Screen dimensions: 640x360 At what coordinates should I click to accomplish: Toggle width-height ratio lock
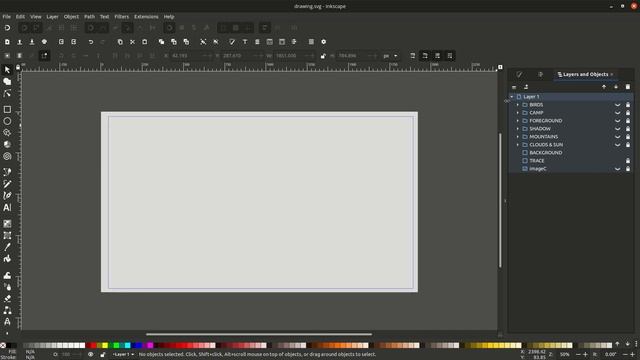(x=323, y=56)
